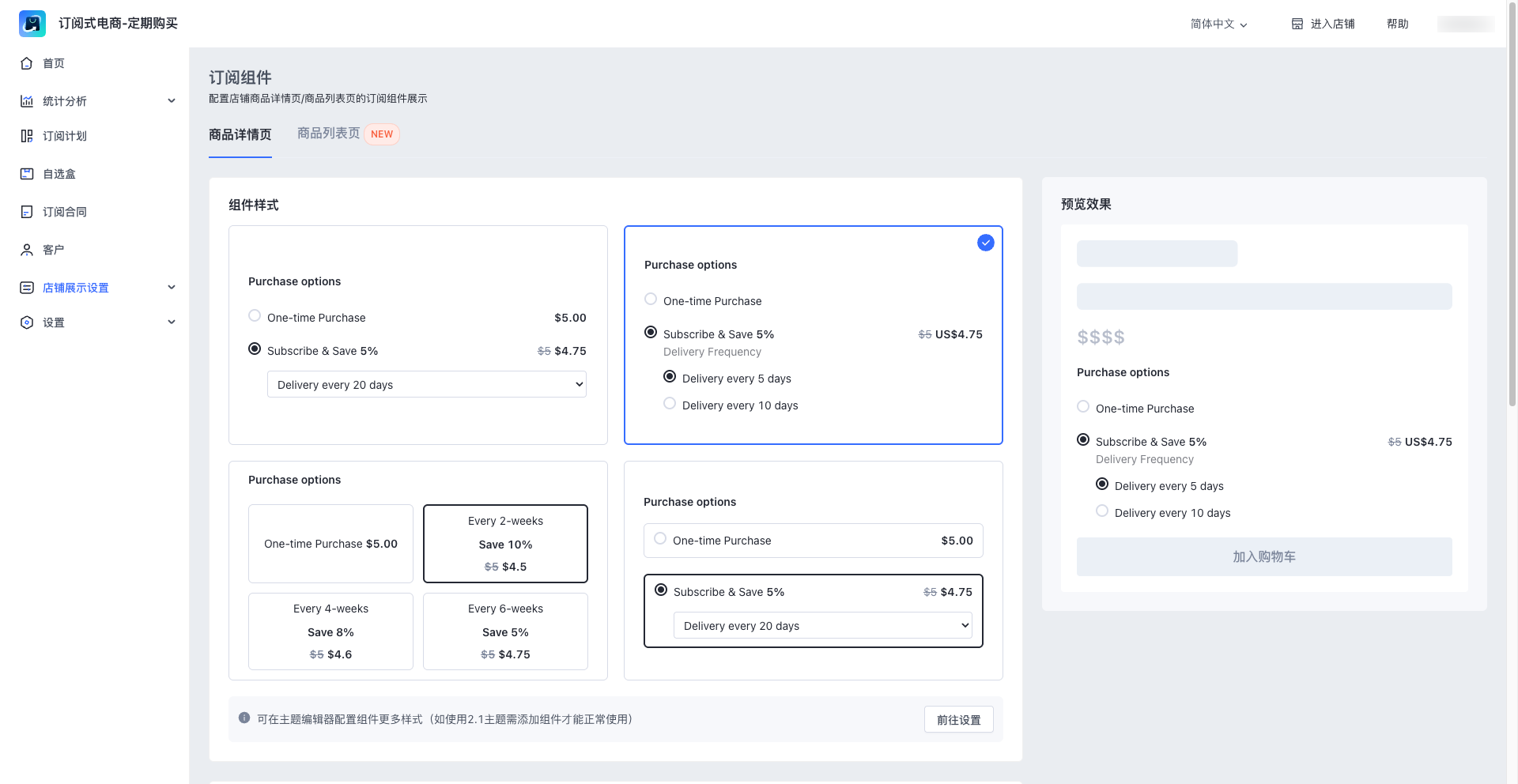Click the 前往设置 button
The width and height of the screenshot is (1518, 784).
pyautogui.click(x=958, y=720)
